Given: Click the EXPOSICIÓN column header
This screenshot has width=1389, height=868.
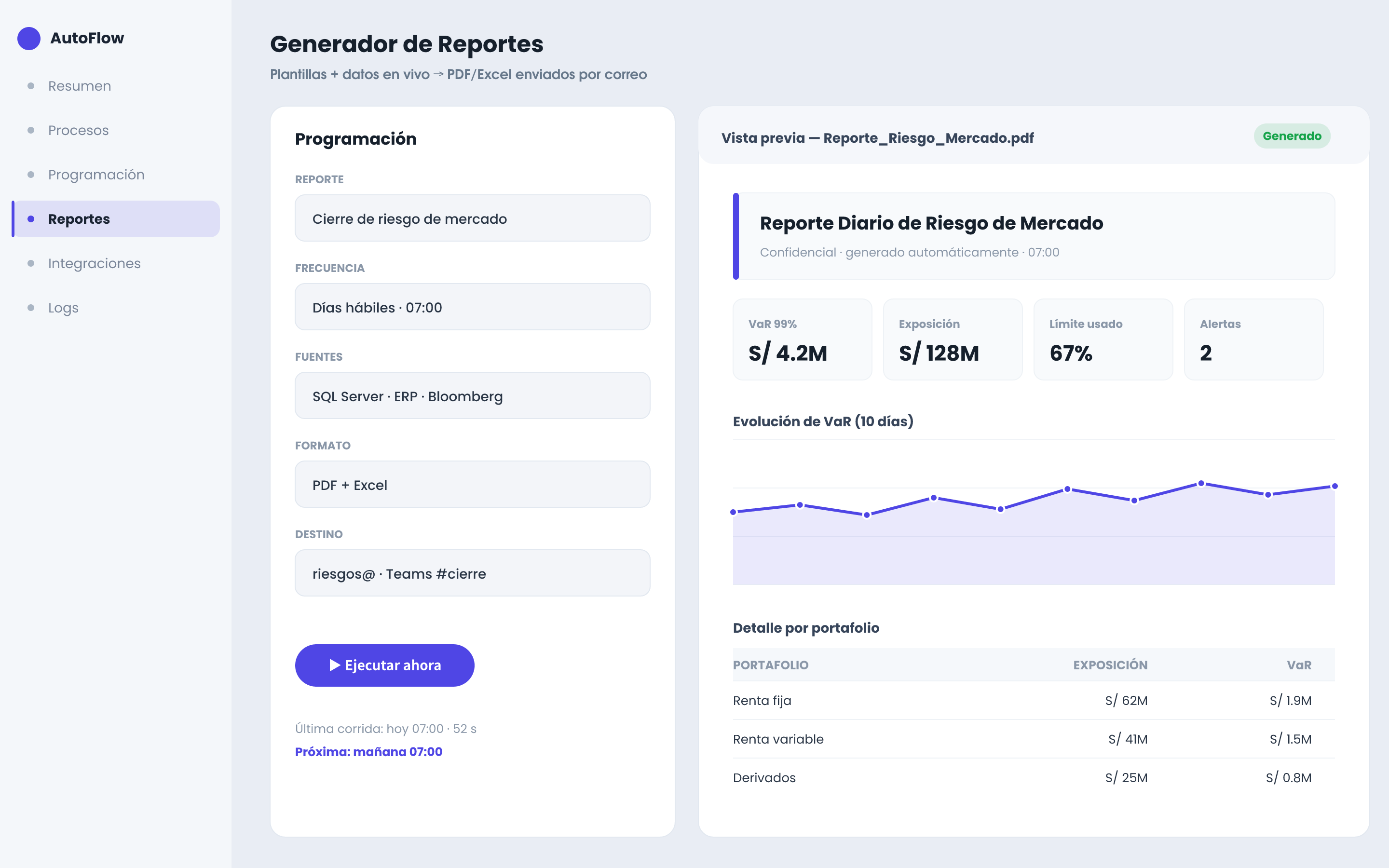Looking at the screenshot, I should [1110, 665].
